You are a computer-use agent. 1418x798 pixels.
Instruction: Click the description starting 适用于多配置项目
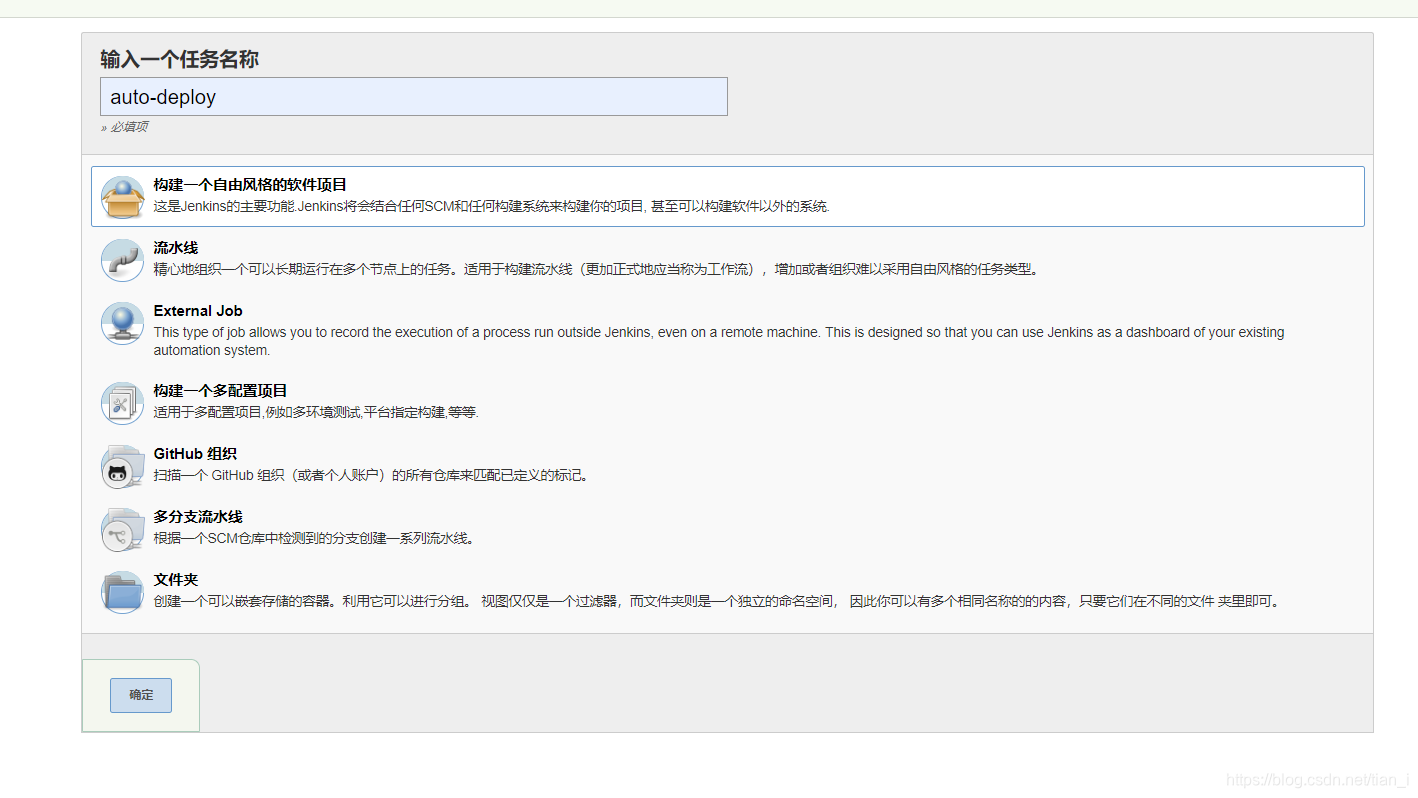316,412
